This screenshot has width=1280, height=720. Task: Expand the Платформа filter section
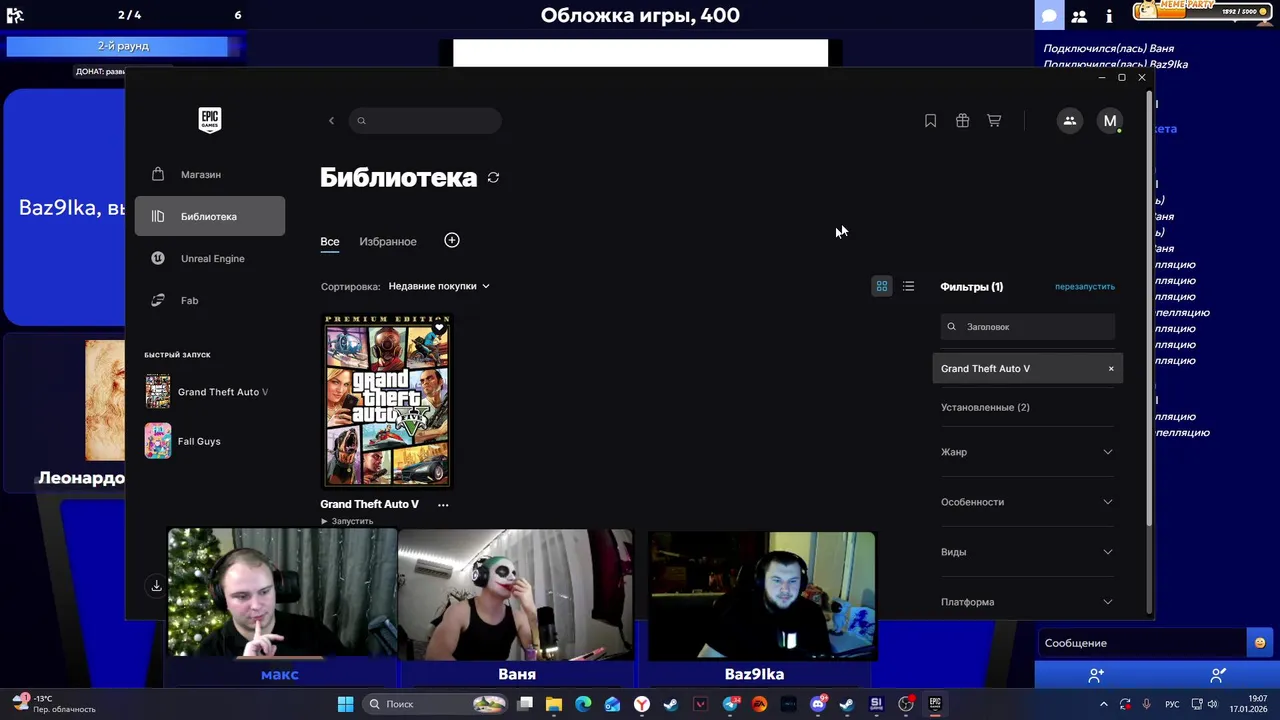tap(1027, 602)
